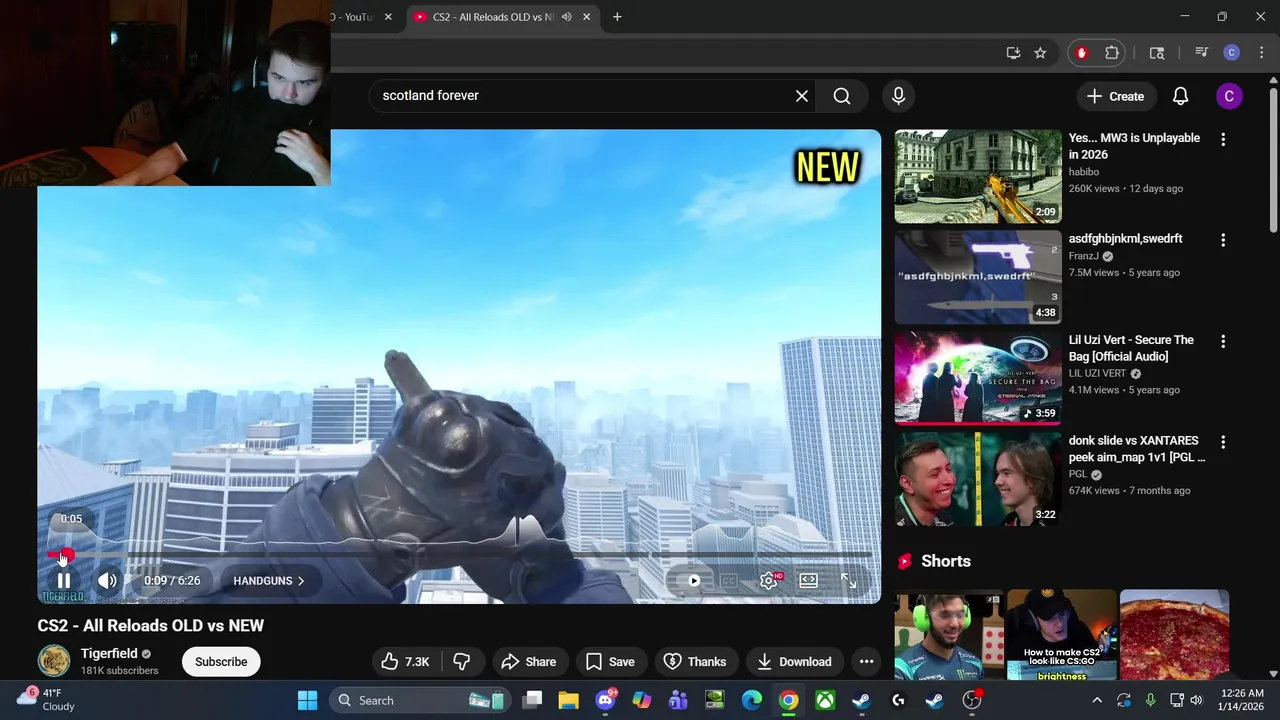1280x720 pixels.
Task: Open Chrome's three-dot menu
Action: point(1260,53)
